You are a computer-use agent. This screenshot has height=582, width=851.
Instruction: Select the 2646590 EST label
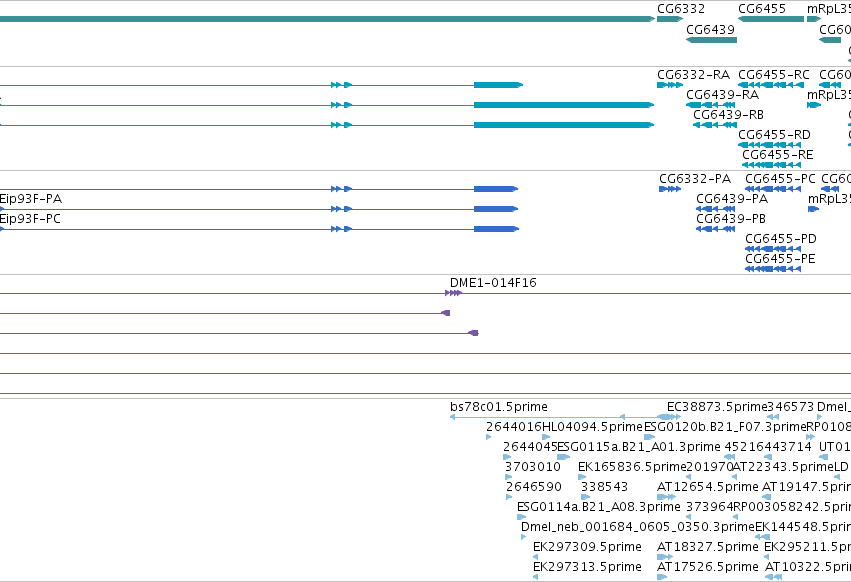[x=534, y=488]
